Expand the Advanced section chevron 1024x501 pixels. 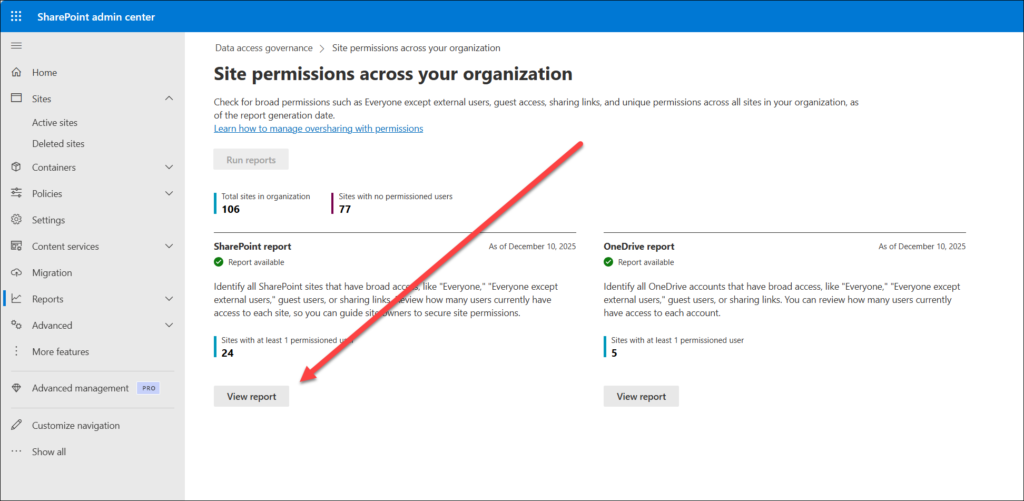click(x=169, y=325)
